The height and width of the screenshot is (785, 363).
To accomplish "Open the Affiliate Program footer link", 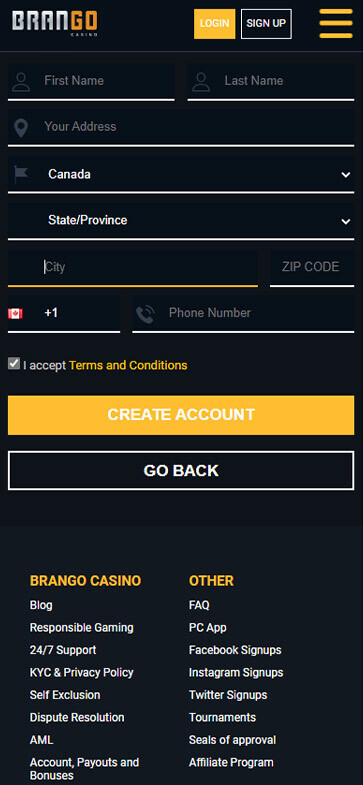I will (231, 762).
